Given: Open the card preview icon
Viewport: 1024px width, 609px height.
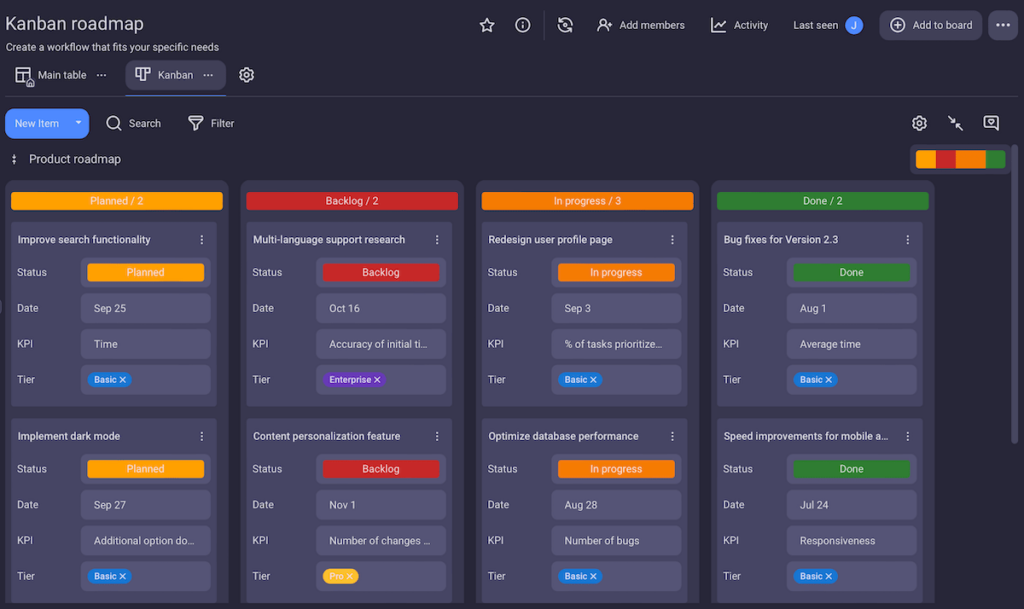Looking at the screenshot, I should click(x=990, y=122).
